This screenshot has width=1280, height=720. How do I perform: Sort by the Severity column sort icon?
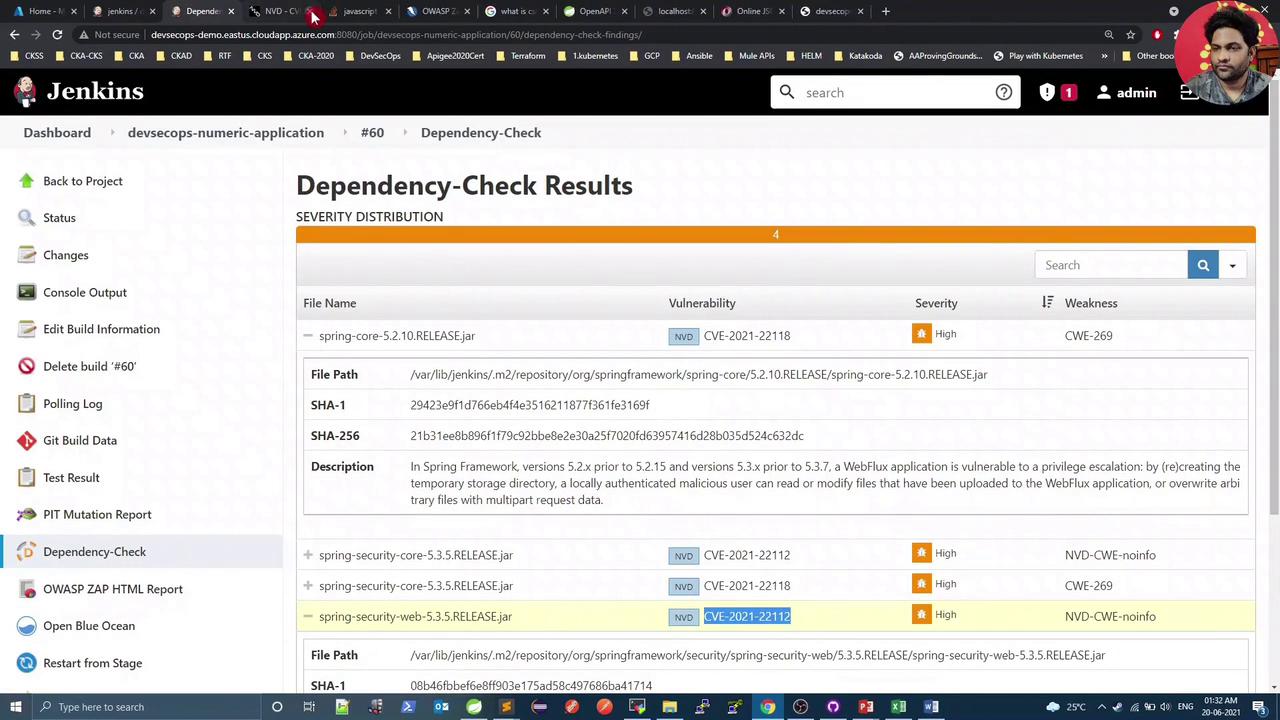tap(1047, 303)
